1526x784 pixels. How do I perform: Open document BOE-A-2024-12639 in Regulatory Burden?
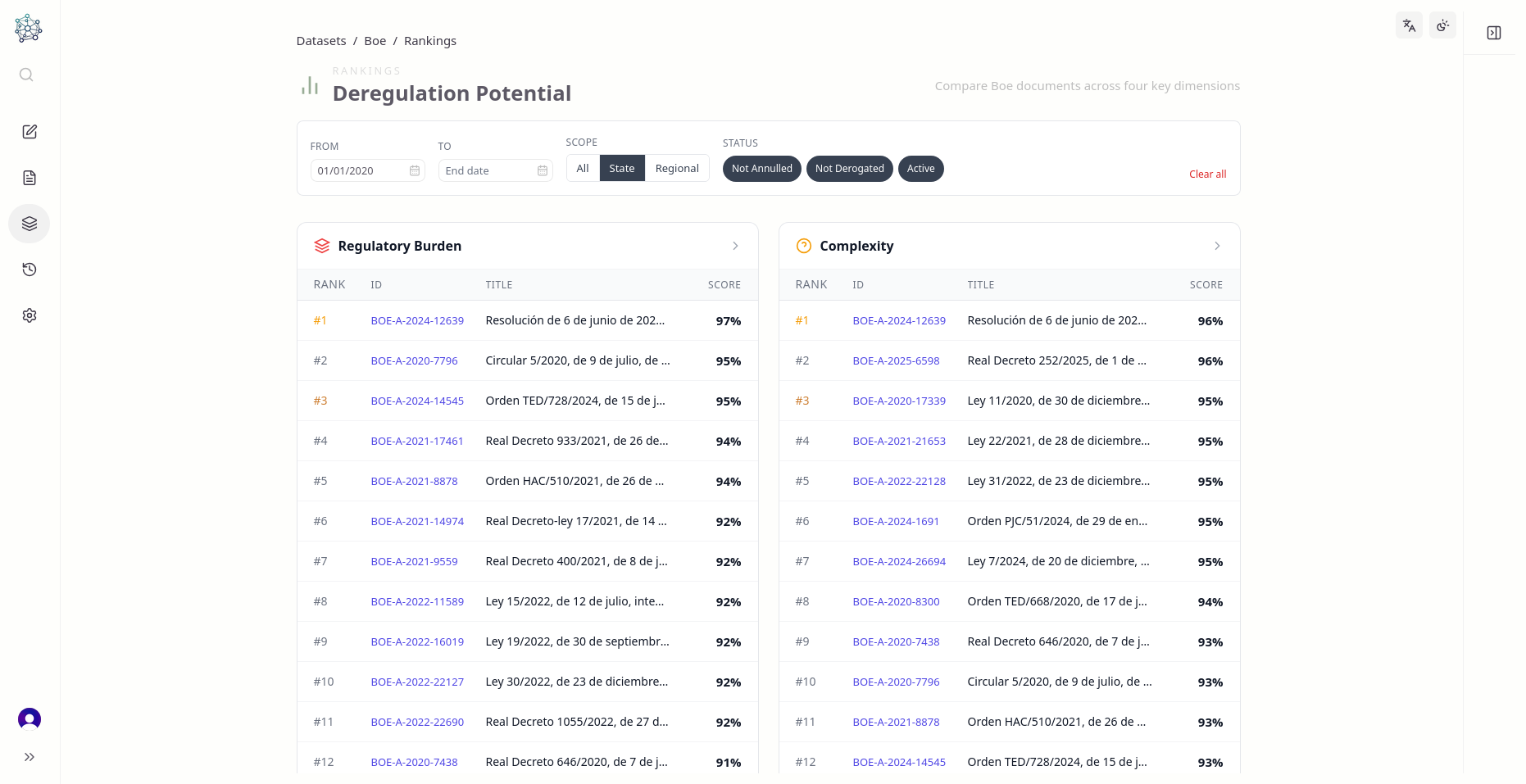click(418, 321)
